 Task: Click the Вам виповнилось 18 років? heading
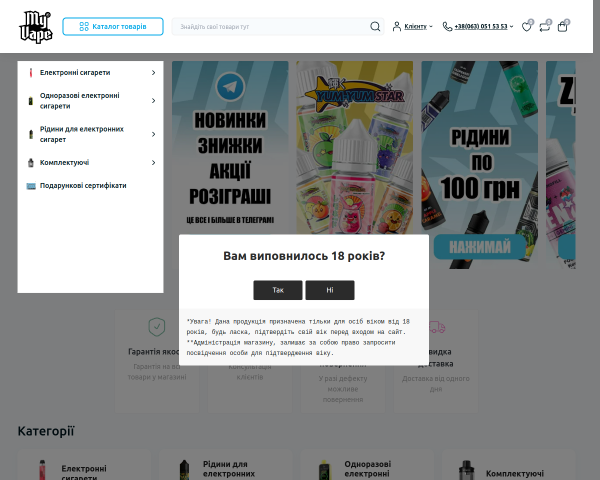pos(304,256)
